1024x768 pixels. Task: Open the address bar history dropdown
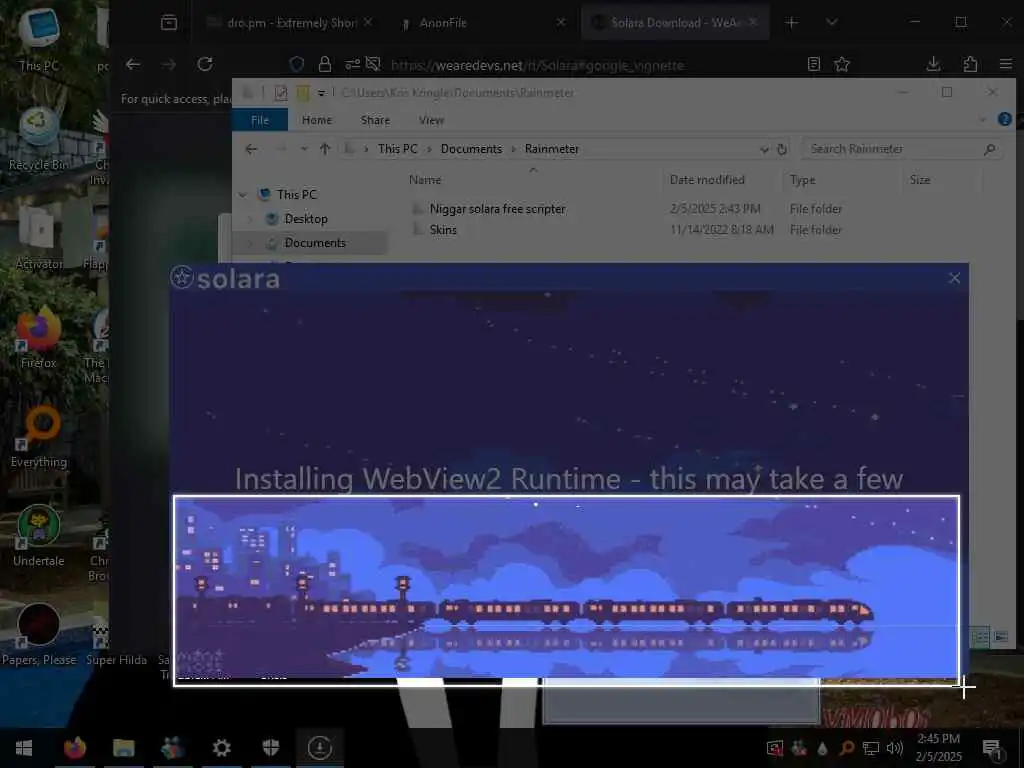(764, 149)
